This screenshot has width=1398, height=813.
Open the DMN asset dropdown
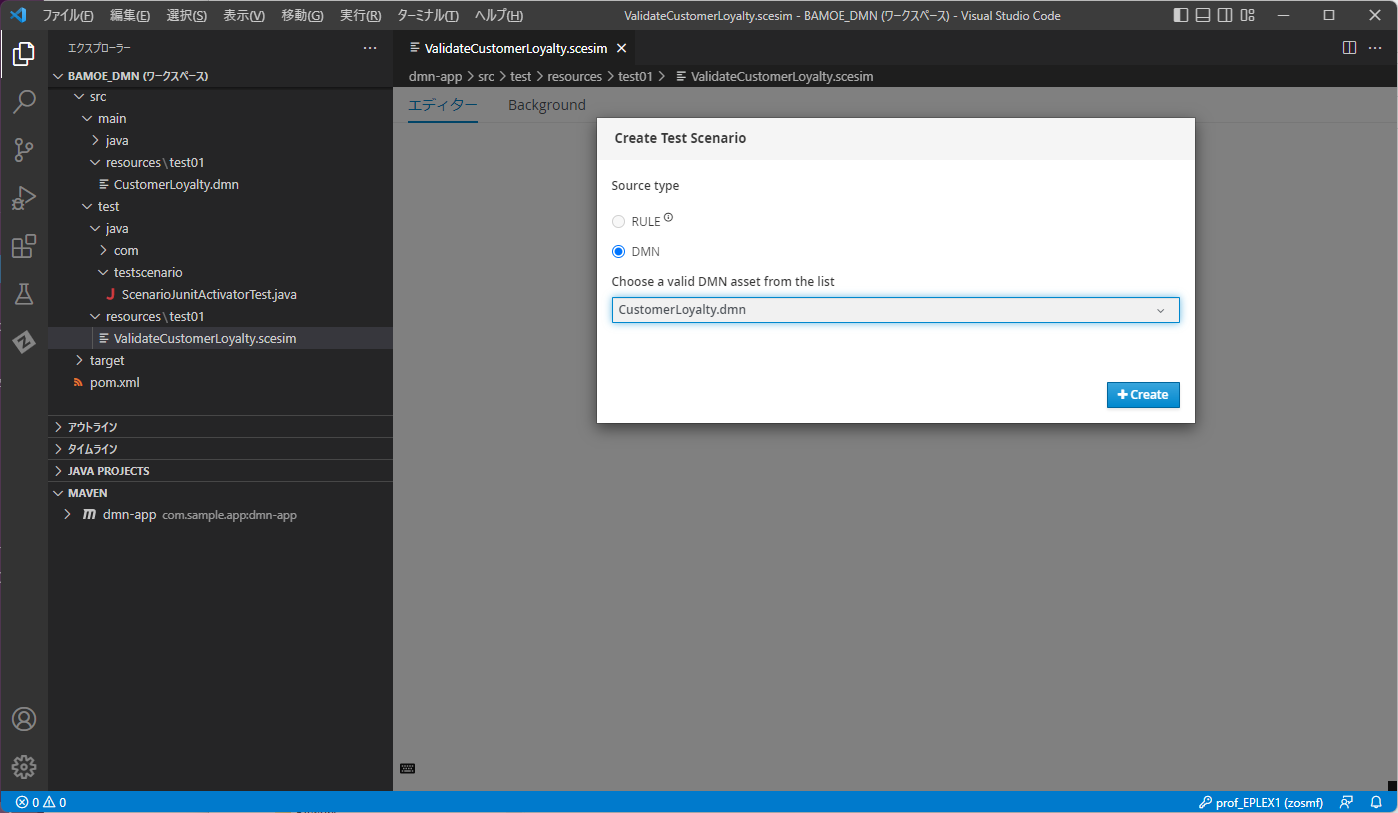895,310
